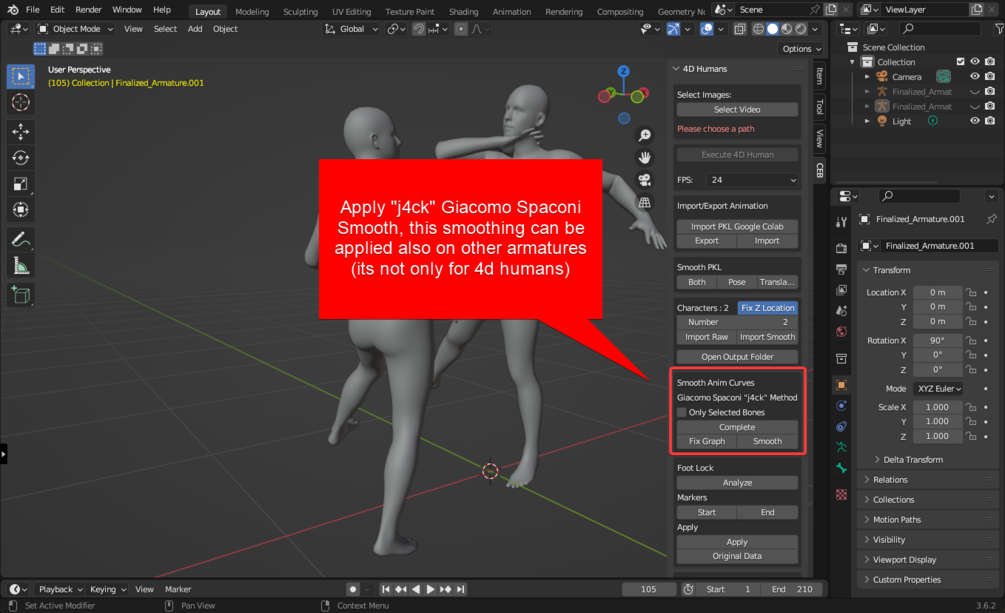Expand the Delta Transform panel
Image resolution: width=1005 pixels, height=613 pixels.
(x=913, y=460)
